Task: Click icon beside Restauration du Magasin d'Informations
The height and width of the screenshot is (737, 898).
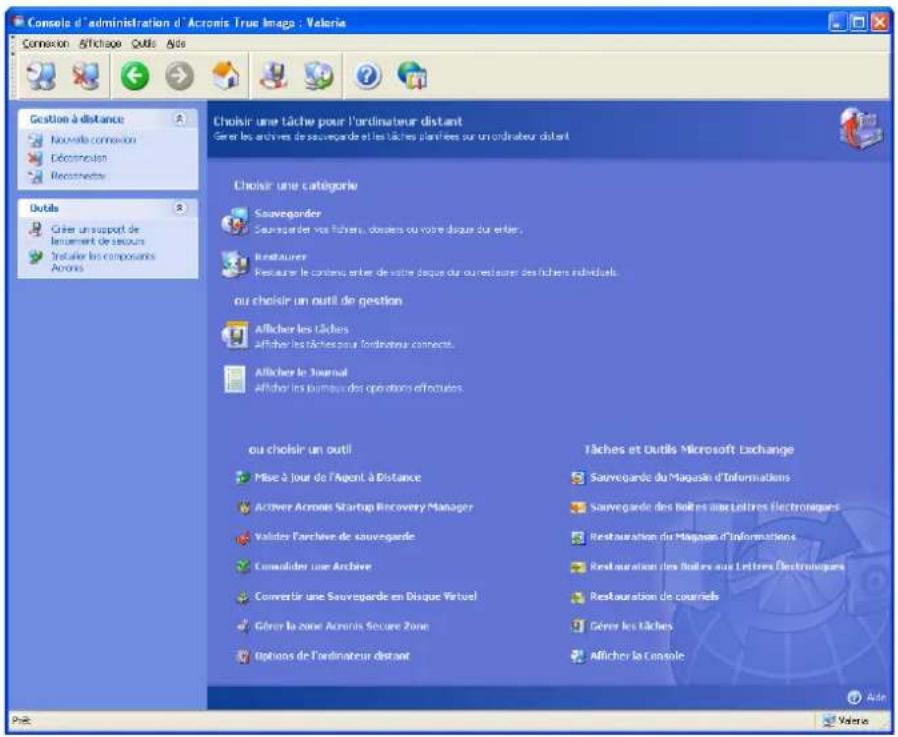Action: tap(578, 537)
